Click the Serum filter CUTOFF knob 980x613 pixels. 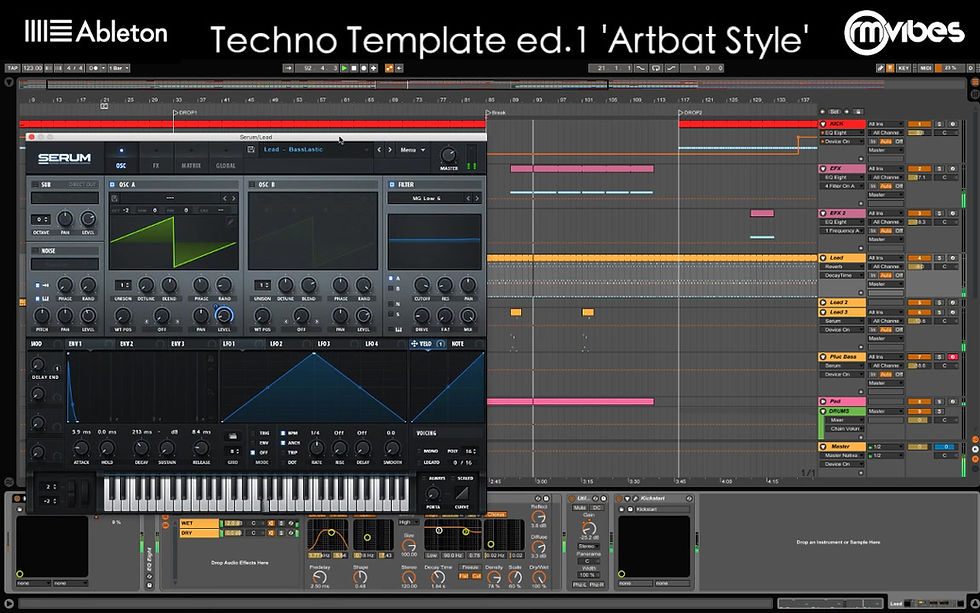(422, 285)
